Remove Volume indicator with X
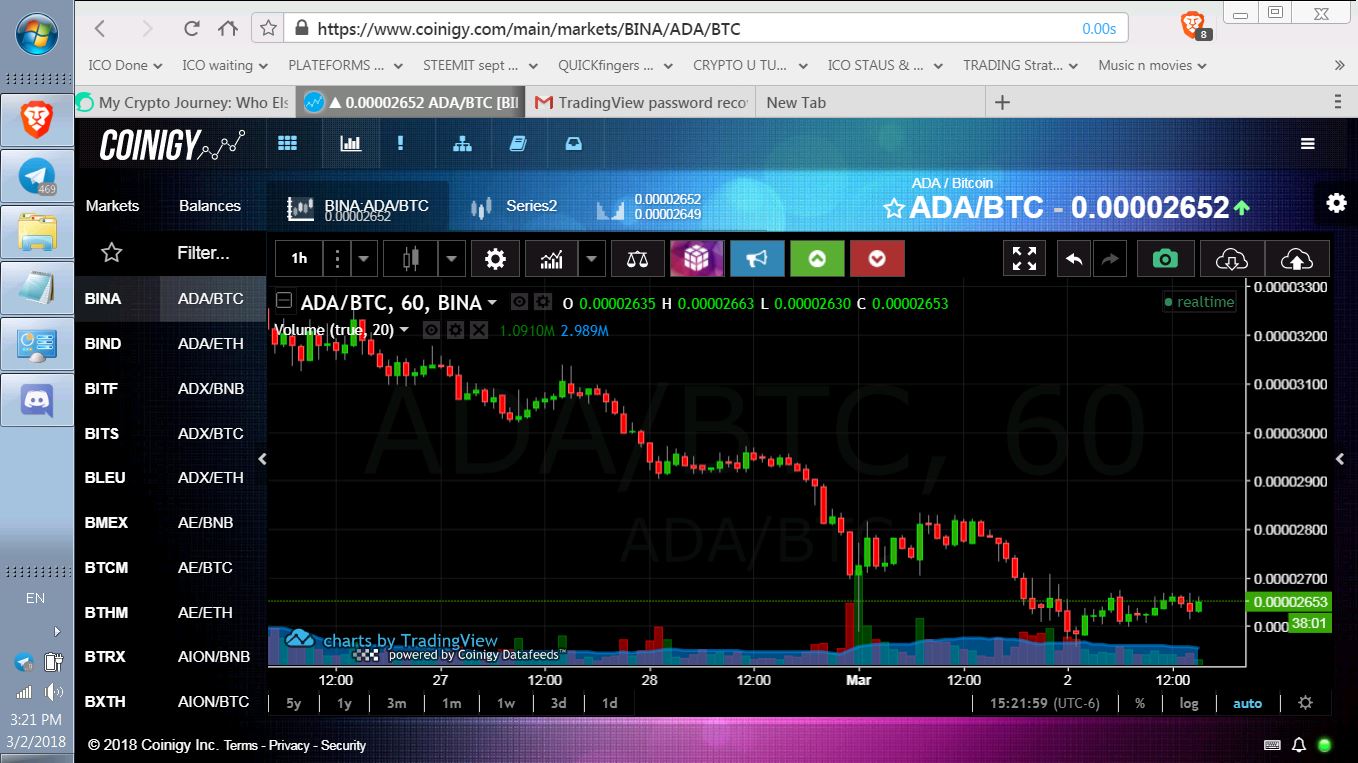Image resolution: width=1358 pixels, height=763 pixels. tap(479, 329)
